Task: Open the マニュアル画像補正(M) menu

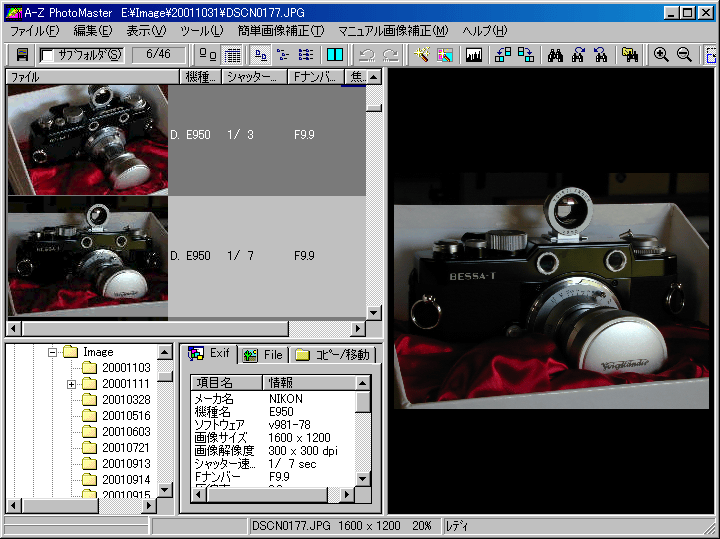Action: pos(393,31)
